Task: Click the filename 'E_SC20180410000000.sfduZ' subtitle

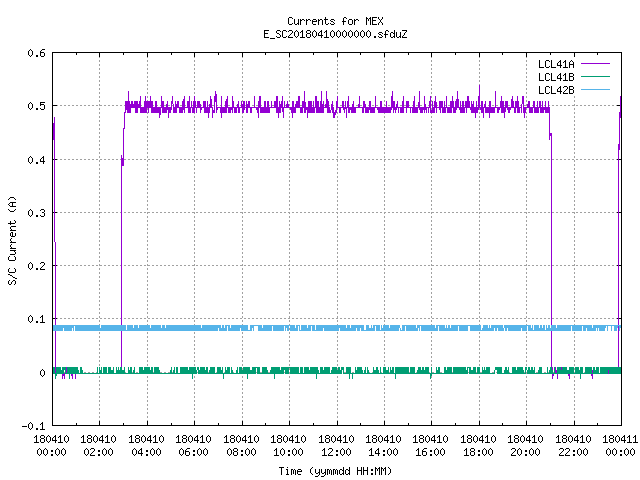Action: point(335,34)
